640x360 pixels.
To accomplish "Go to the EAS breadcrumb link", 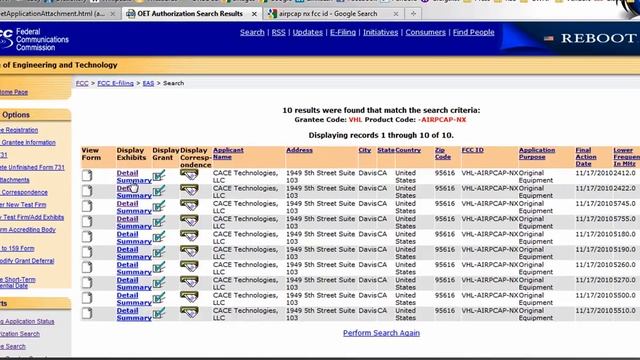I will [x=148, y=83].
